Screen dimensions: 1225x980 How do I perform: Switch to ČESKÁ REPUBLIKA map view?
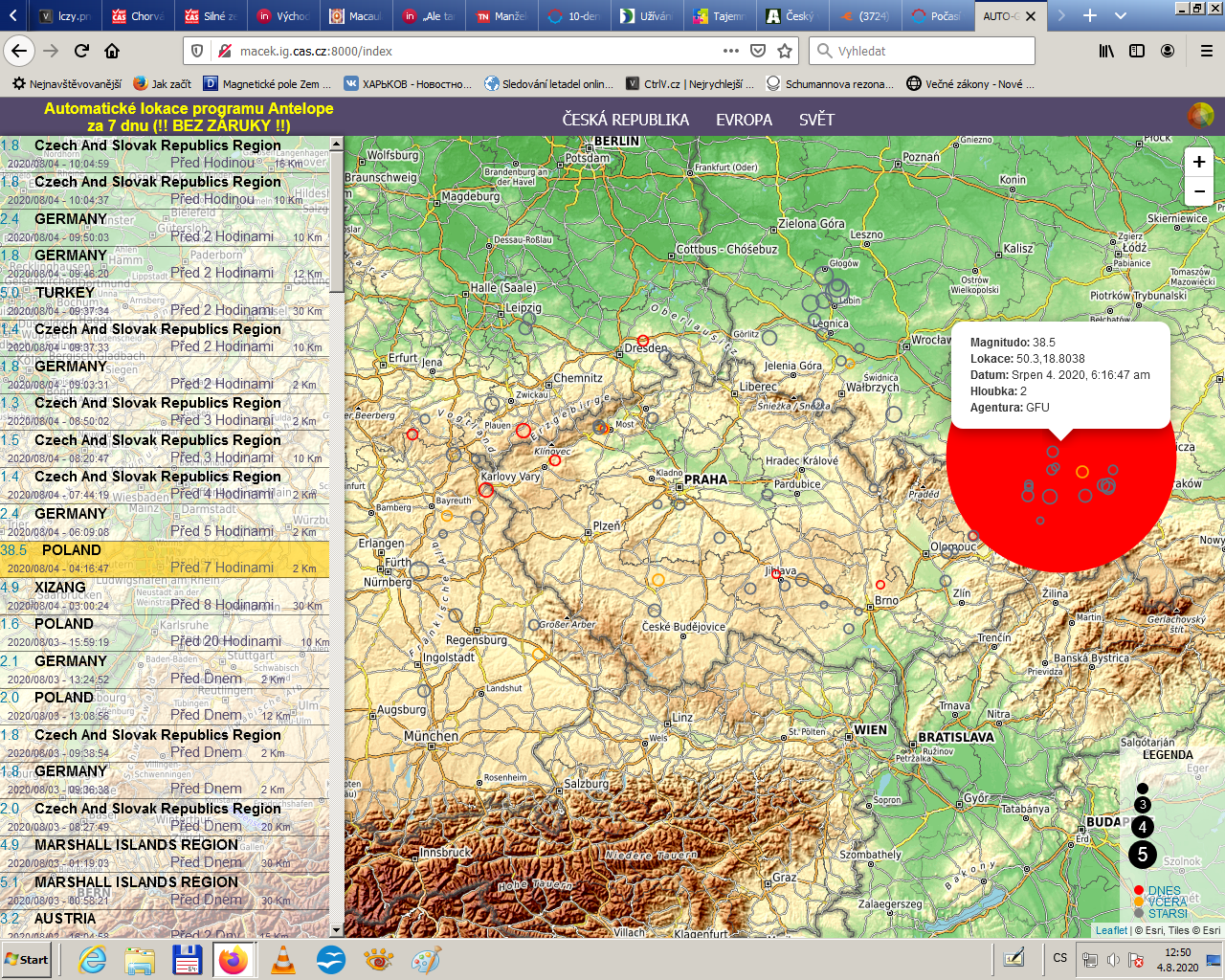[625, 120]
